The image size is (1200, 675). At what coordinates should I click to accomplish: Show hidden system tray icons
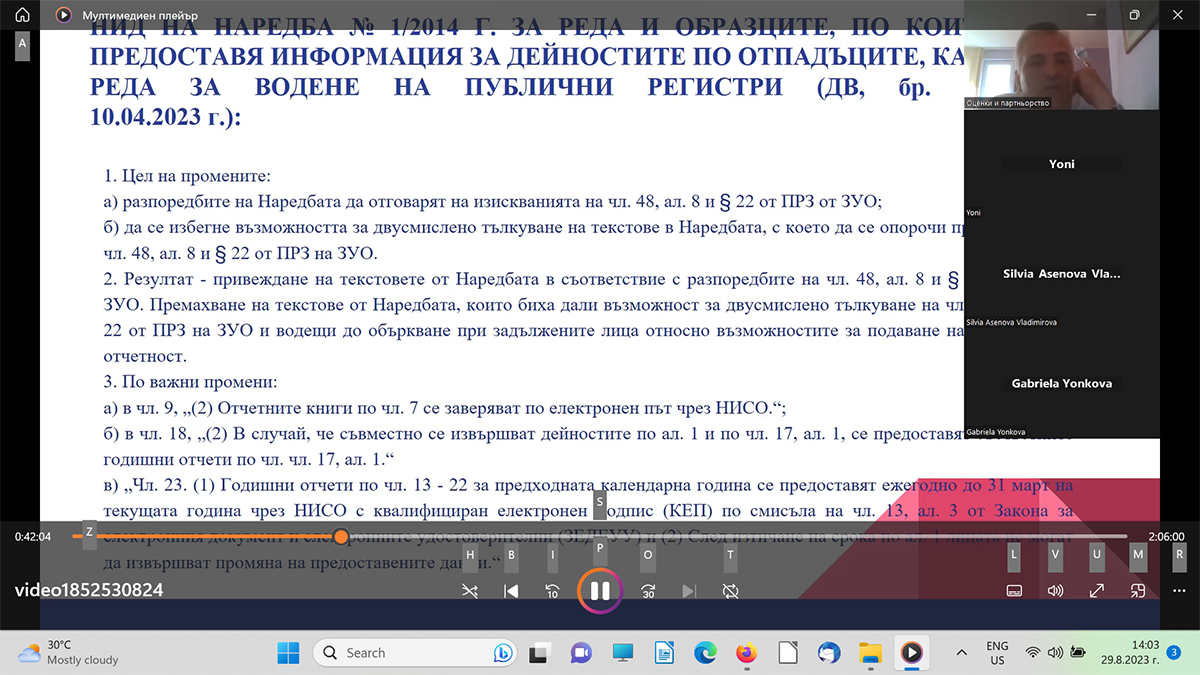click(x=962, y=653)
